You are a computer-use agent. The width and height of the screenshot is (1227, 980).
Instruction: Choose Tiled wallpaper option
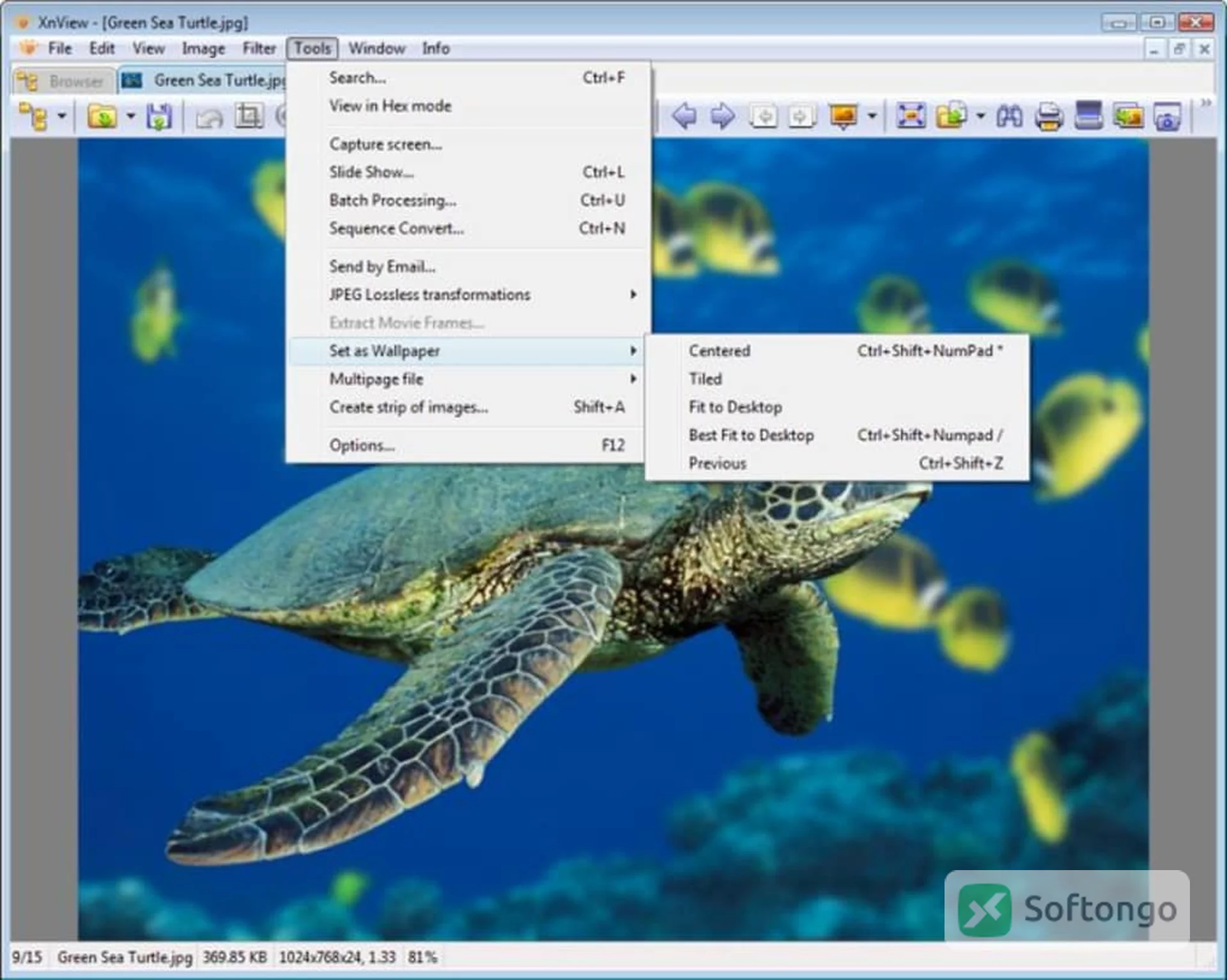point(837,379)
